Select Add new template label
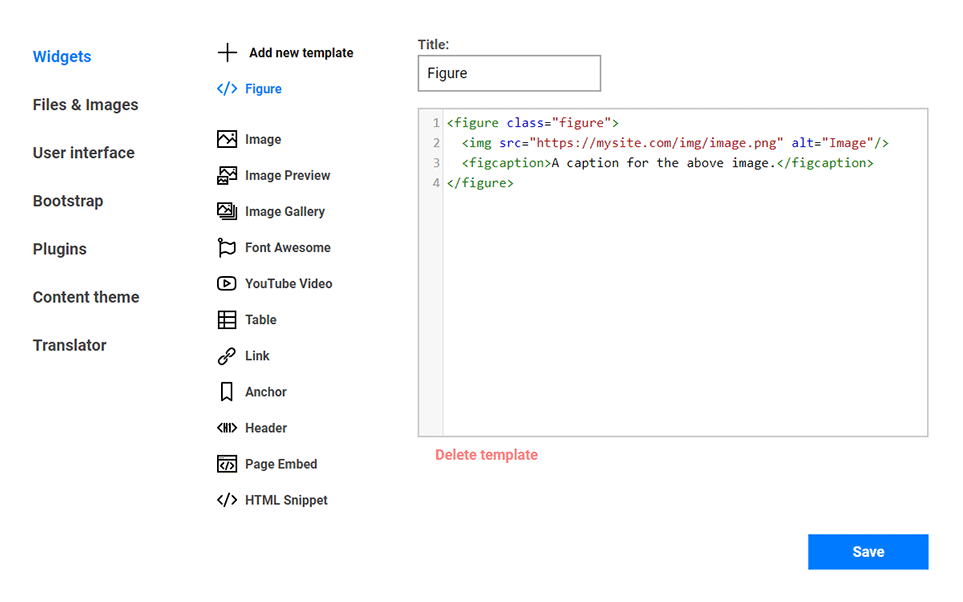This screenshot has height=602, width=963. pos(301,53)
